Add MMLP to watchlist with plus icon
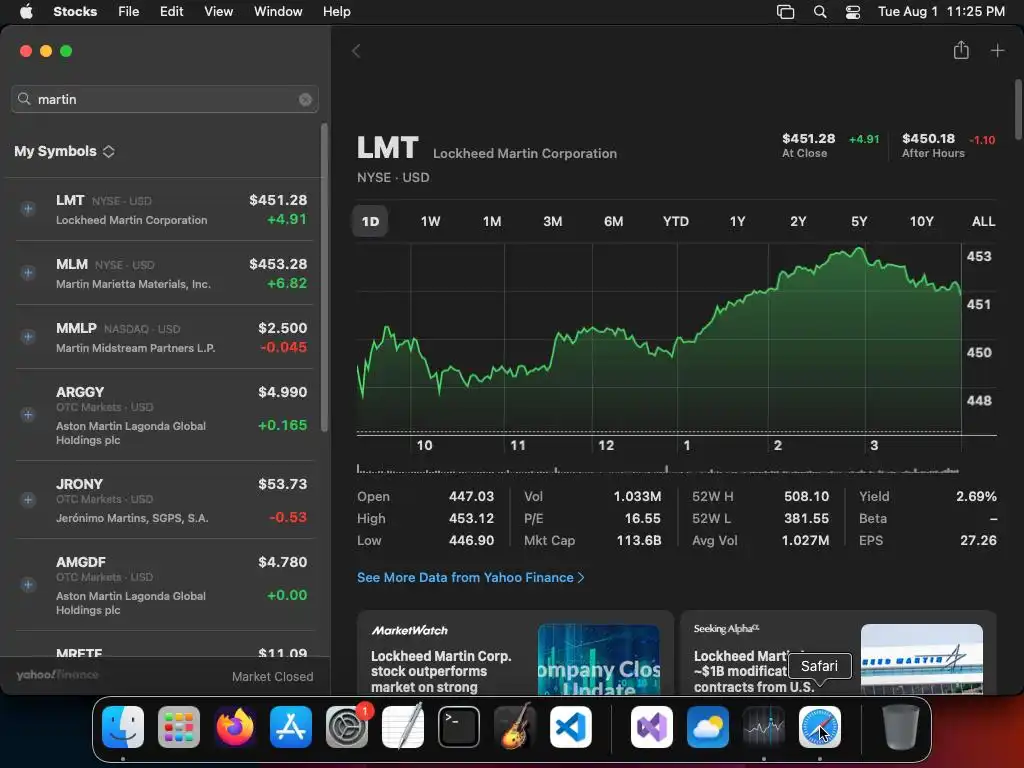The height and width of the screenshot is (768, 1024). [x=27, y=337]
